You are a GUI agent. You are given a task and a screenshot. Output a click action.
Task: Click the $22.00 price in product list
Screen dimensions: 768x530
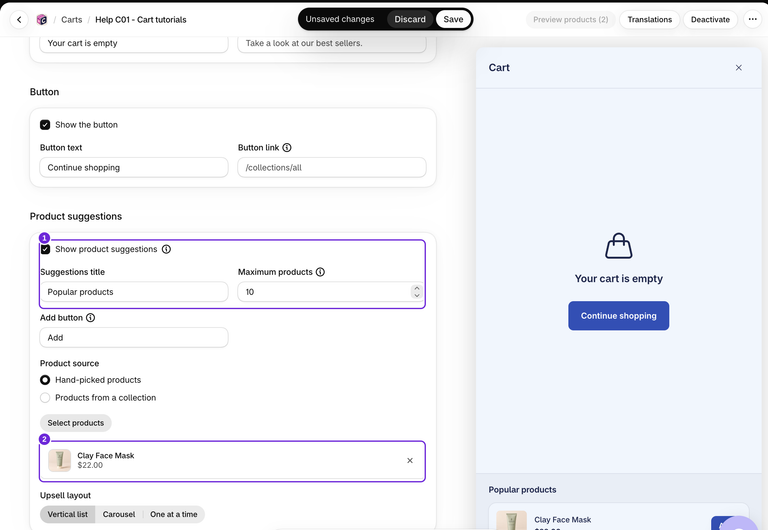pyautogui.click(x=90, y=465)
